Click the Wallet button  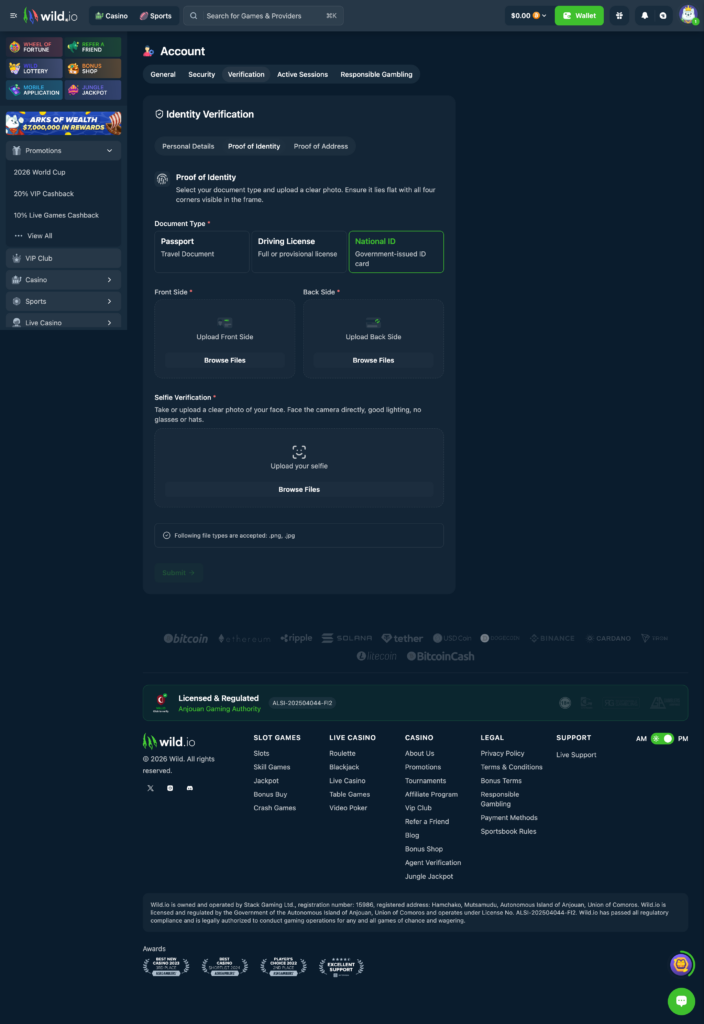tap(579, 16)
